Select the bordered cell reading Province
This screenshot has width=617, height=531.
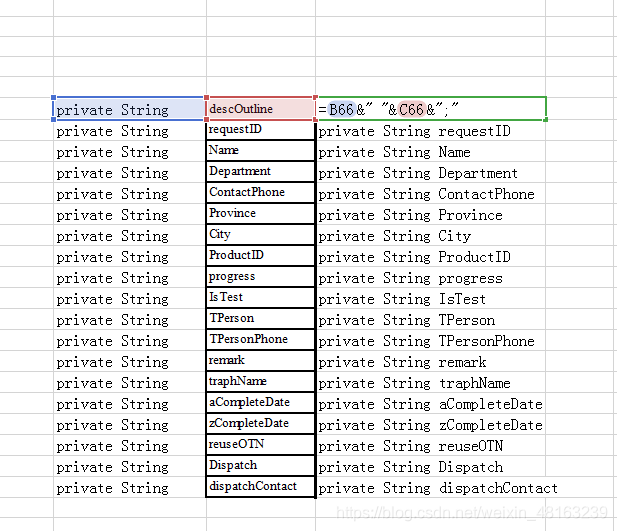(x=260, y=214)
